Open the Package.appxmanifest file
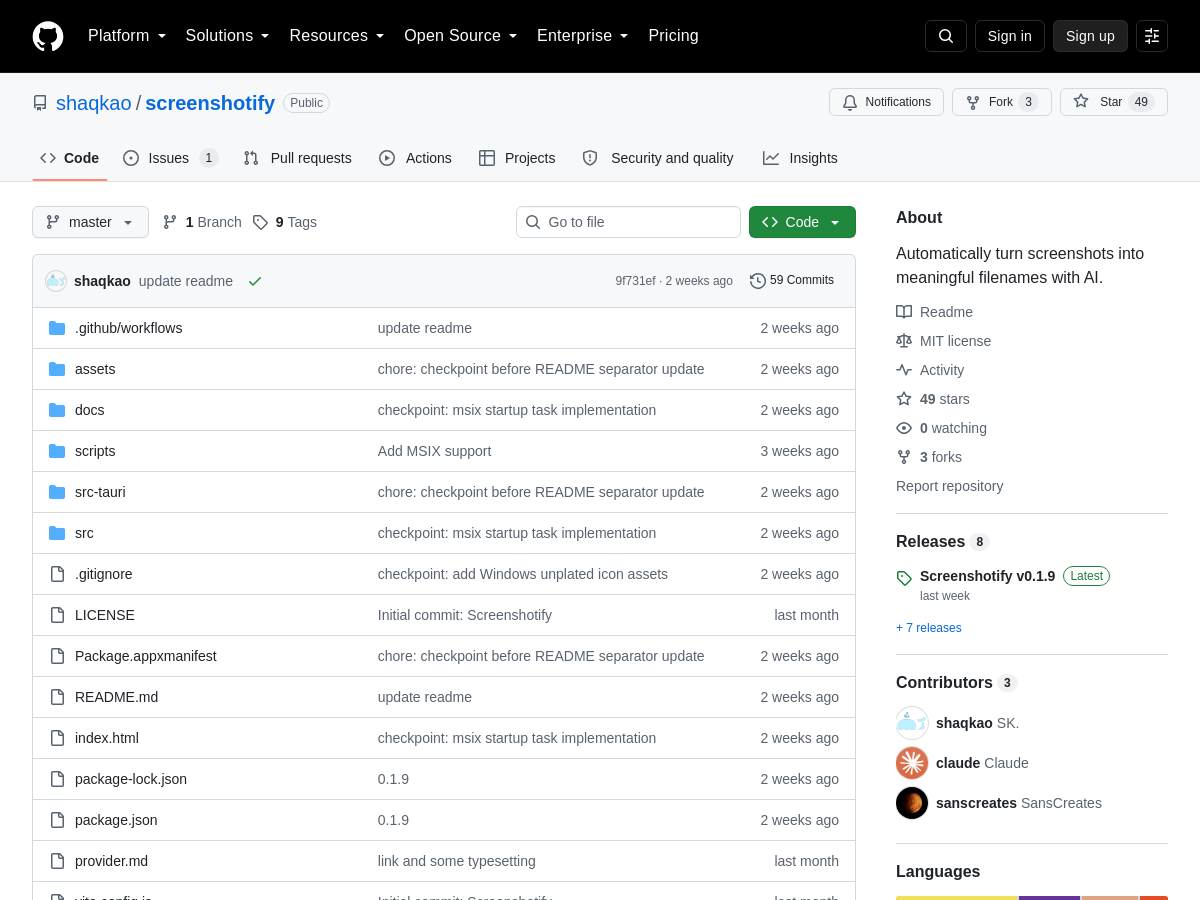The width and height of the screenshot is (1200, 900). (146, 656)
